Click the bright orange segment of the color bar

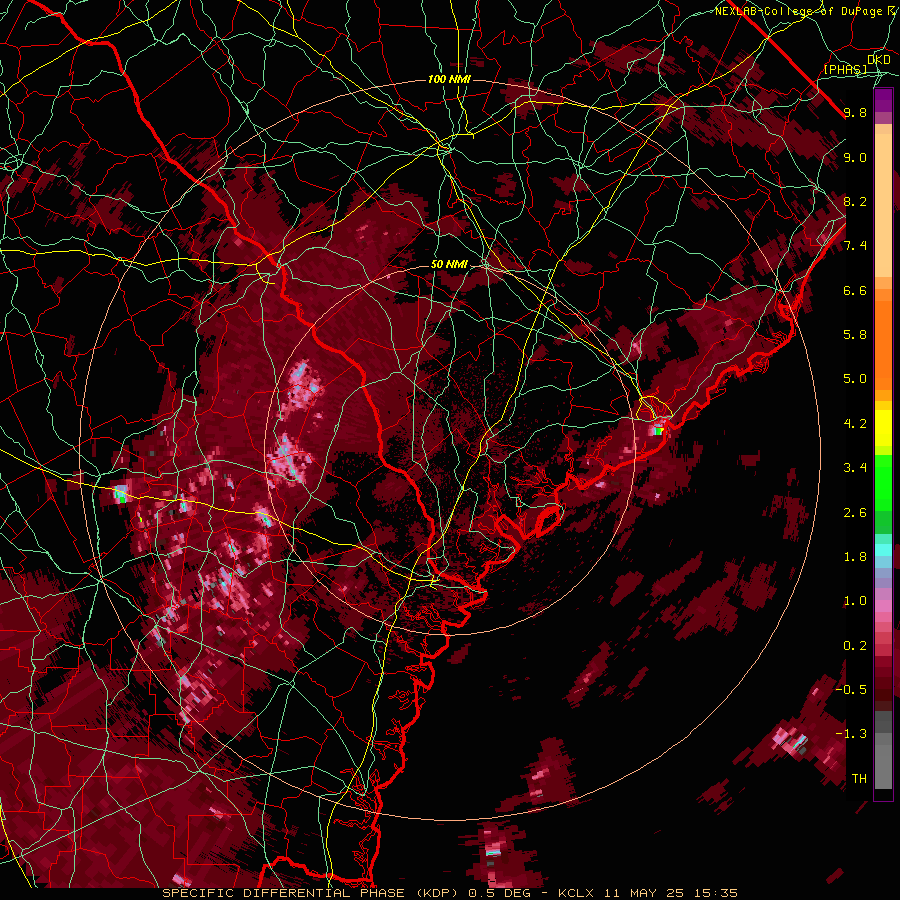(883, 344)
